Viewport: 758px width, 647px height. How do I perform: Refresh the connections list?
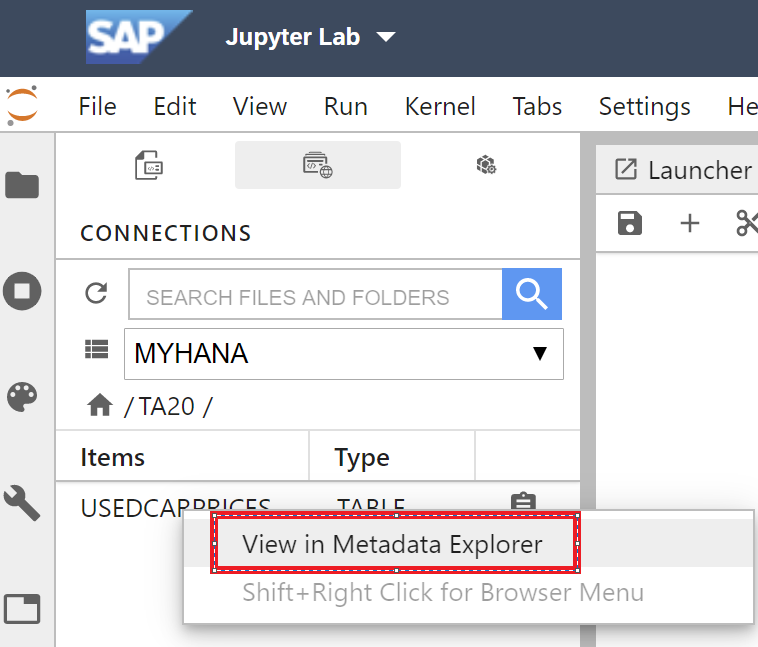(x=96, y=293)
